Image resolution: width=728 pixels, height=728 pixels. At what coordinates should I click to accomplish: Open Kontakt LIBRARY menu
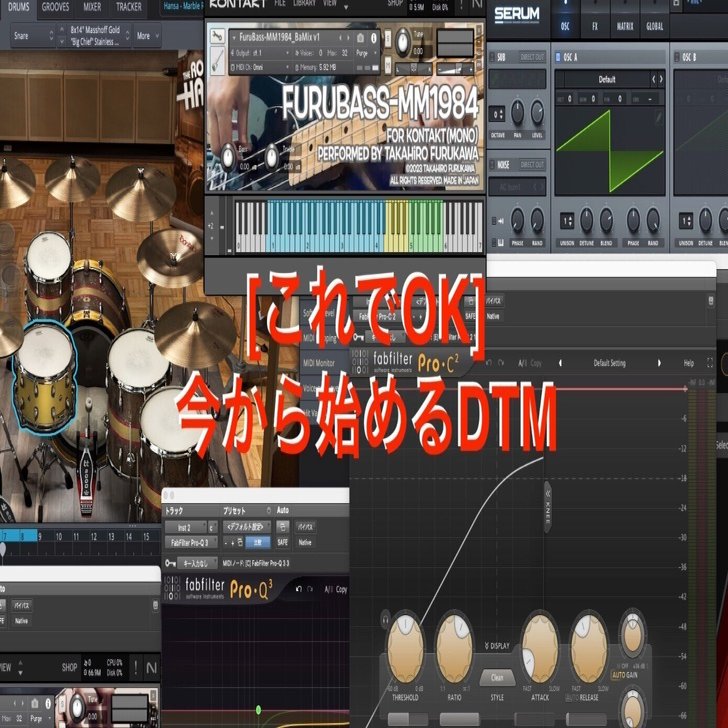point(306,4)
